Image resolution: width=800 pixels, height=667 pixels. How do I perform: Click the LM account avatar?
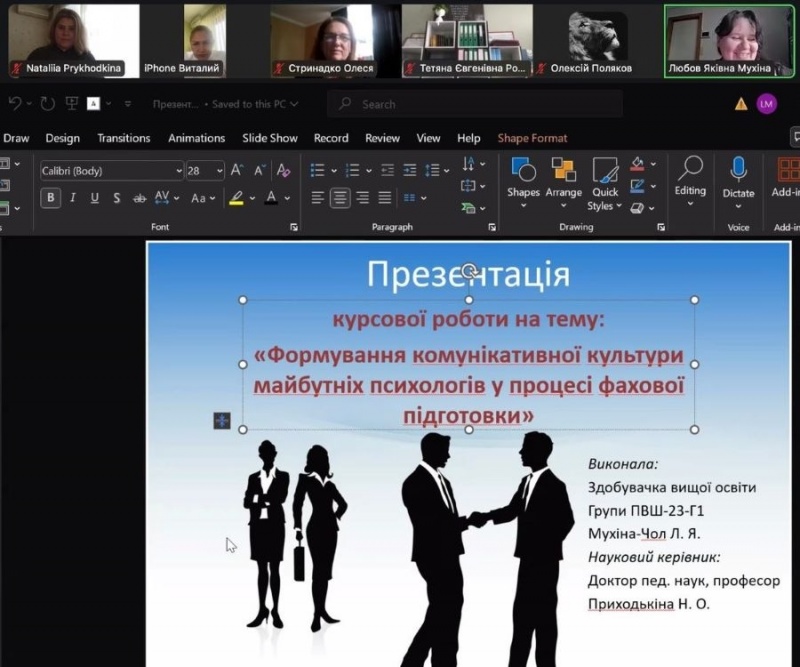point(766,103)
